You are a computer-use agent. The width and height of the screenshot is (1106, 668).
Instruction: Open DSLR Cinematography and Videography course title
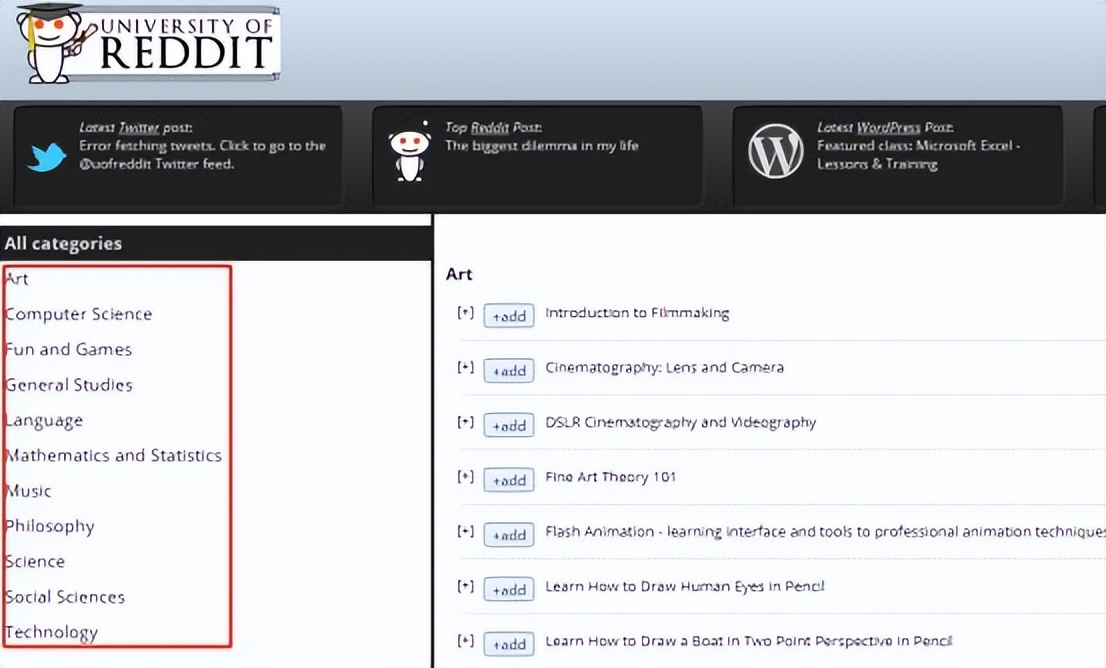point(680,422)
